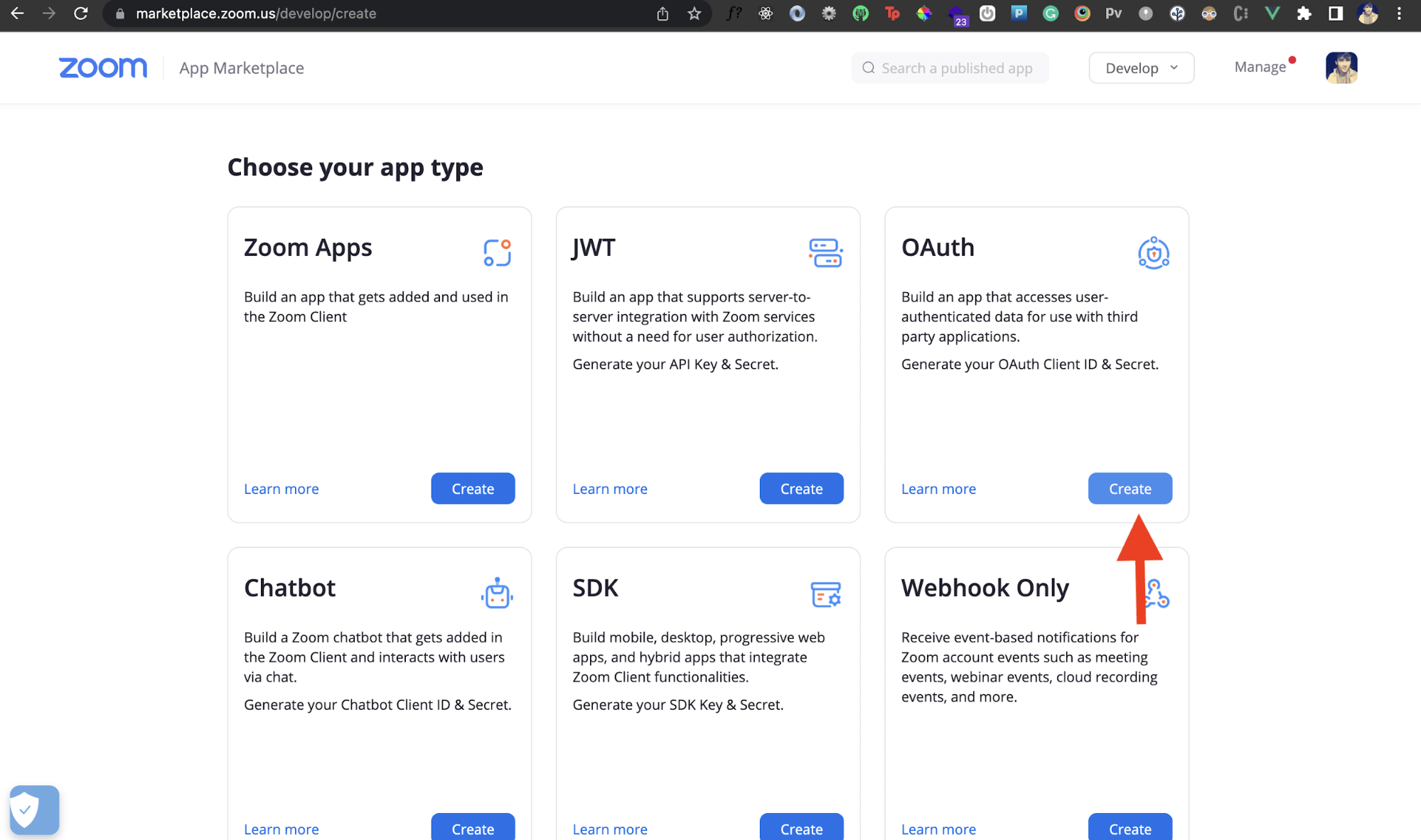1421x840 pixels.
Task: Open the browser extensions puzzle icon
Action: pos(1304,14)
